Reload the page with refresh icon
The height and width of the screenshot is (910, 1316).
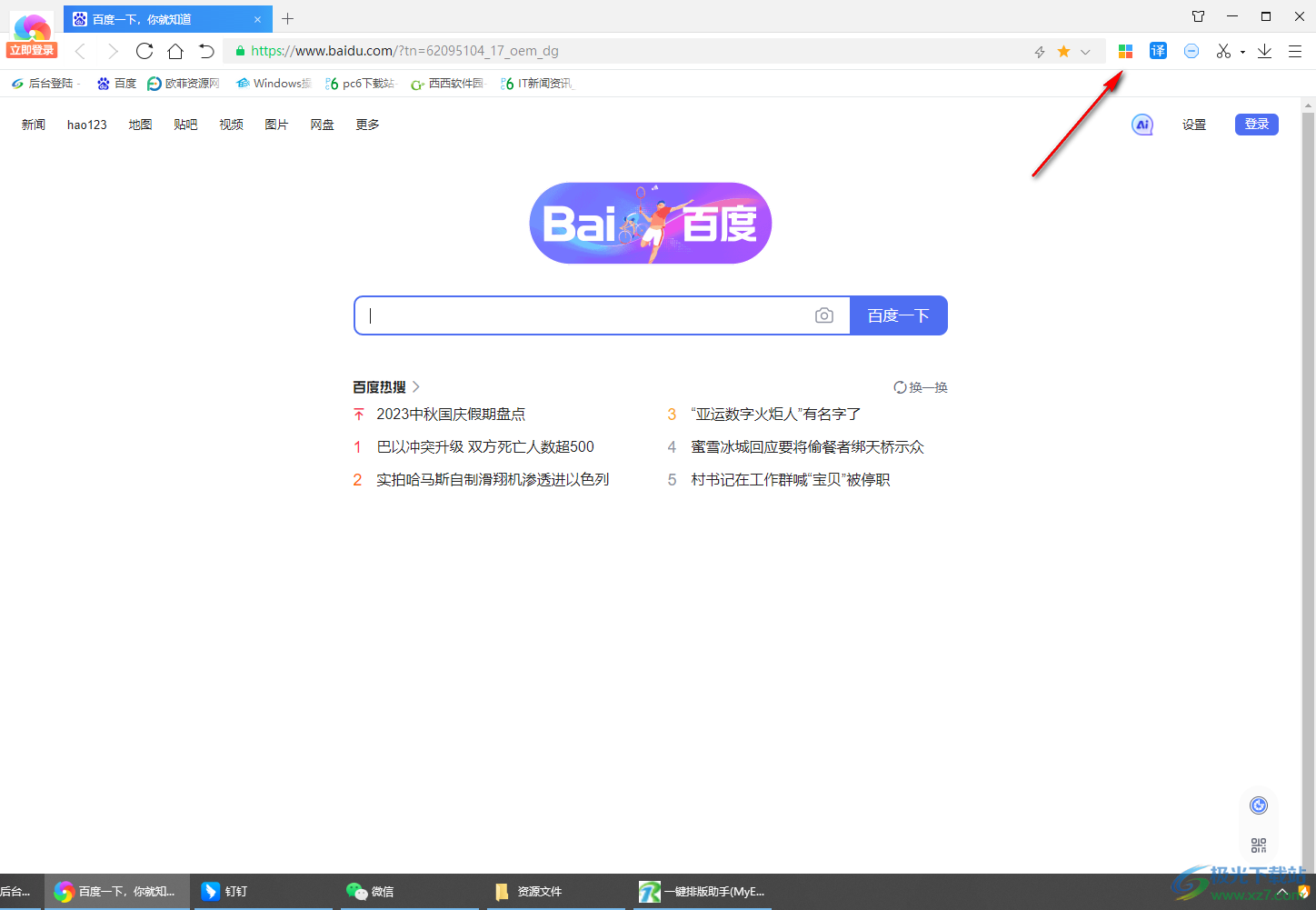click(145, 51)
